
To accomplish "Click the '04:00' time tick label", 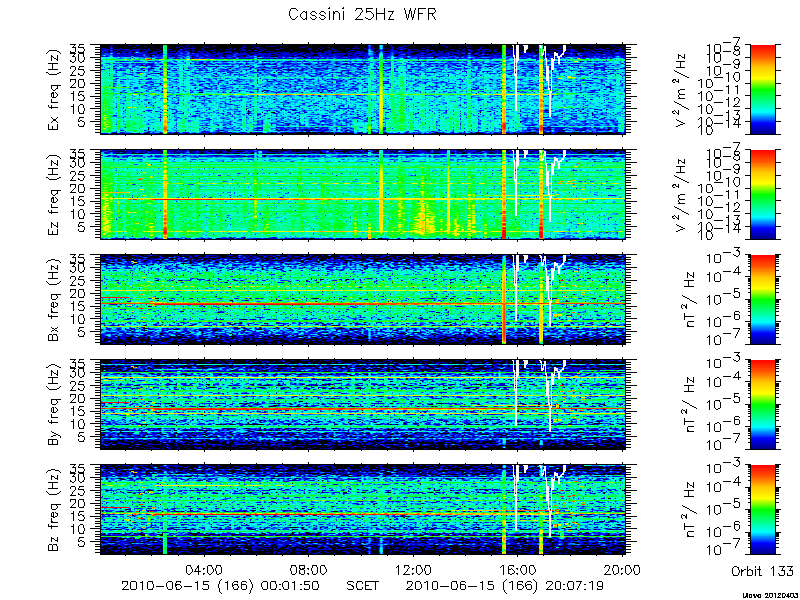I will (205, 569).
